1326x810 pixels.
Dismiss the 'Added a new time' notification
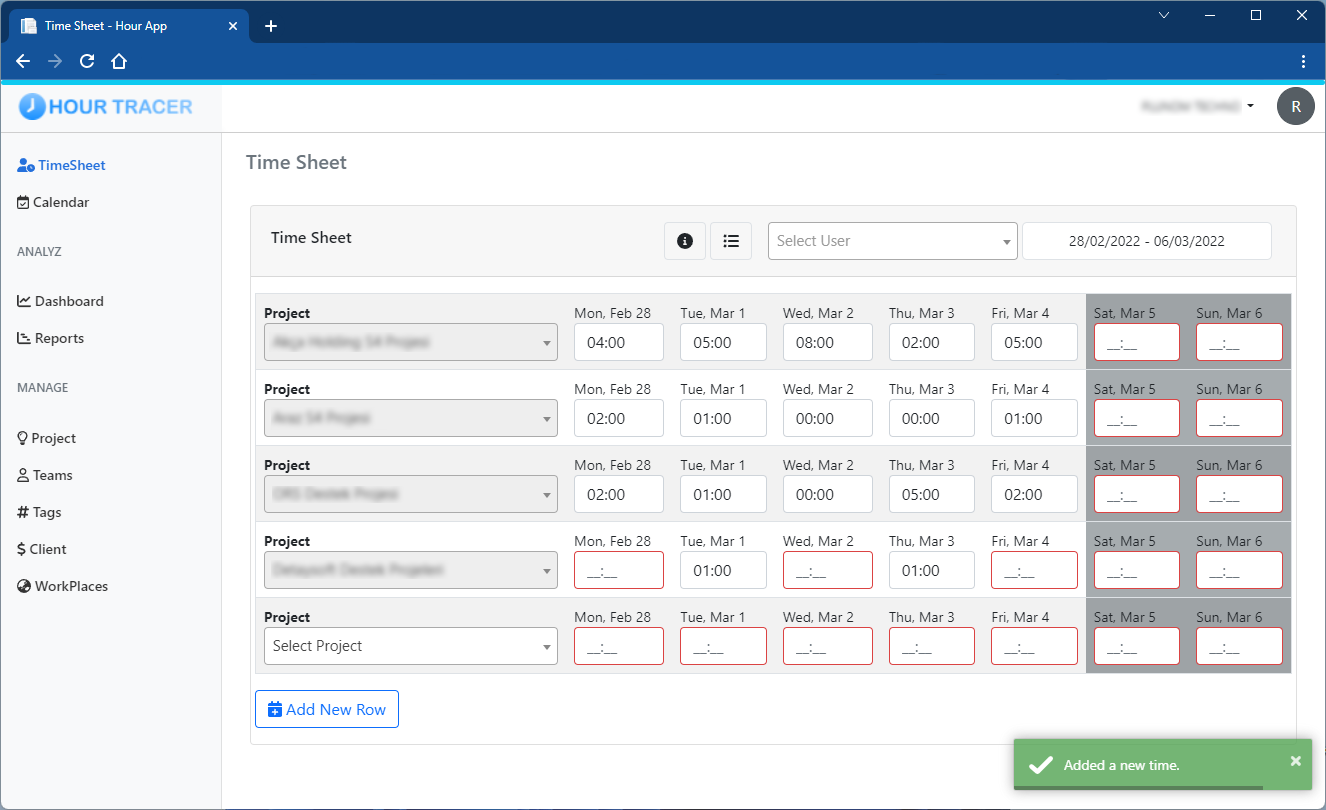click(x=1296, y=761)
